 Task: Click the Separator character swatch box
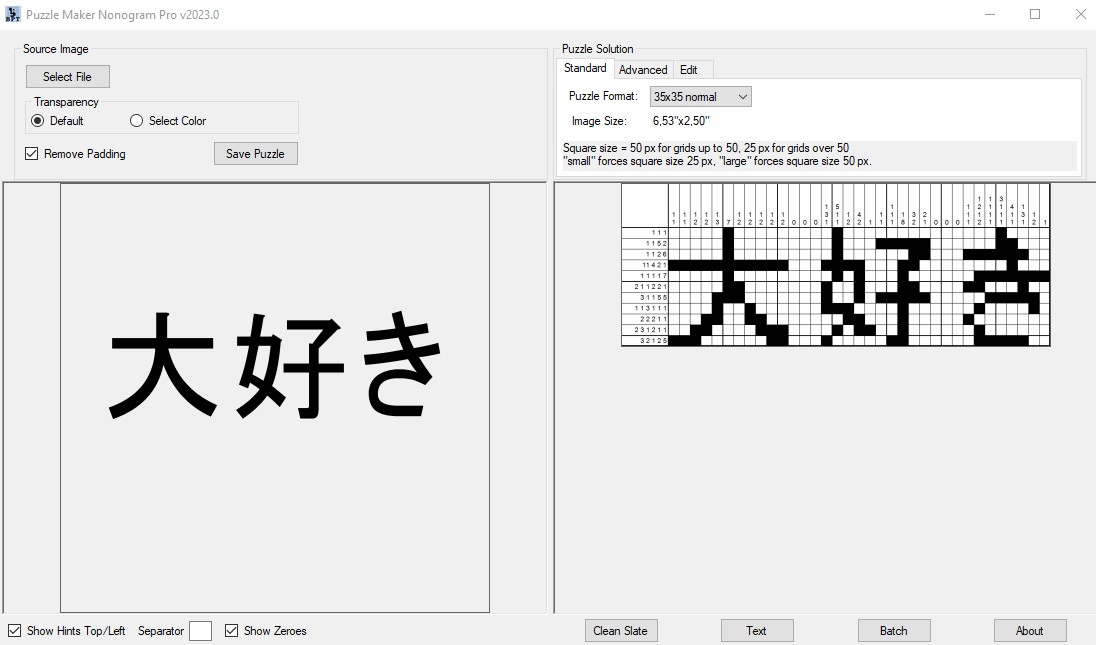(201, 630)
